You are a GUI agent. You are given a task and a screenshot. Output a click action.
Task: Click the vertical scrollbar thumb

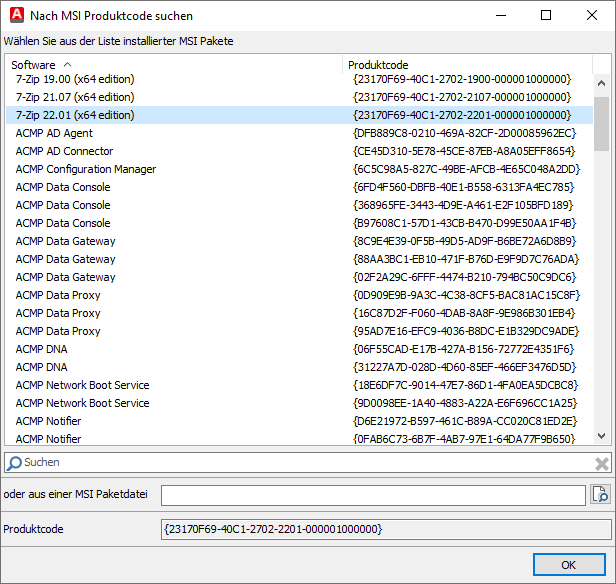(x=602, y=123)
